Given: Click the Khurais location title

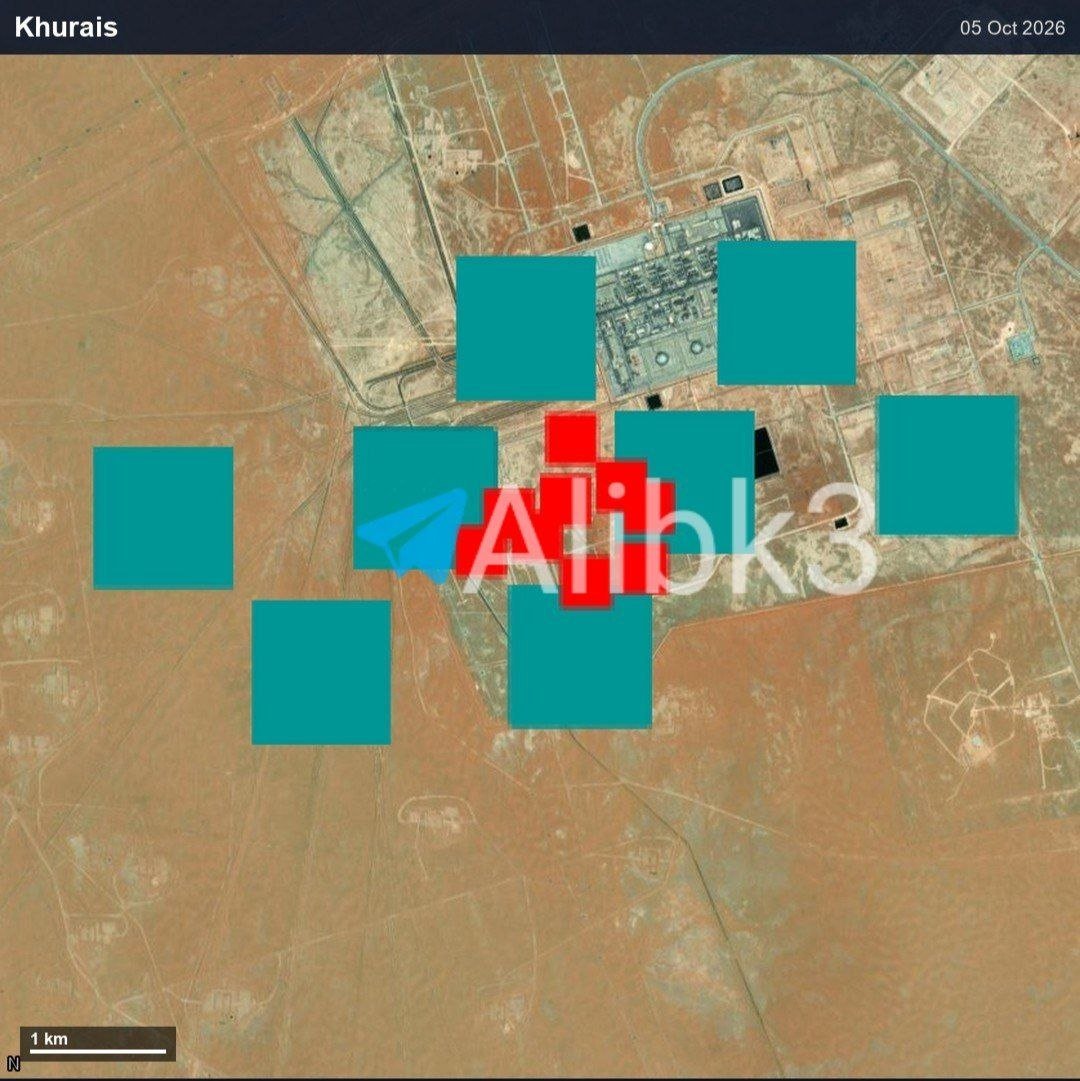Looking at the screenshot, I should (66, 27).
